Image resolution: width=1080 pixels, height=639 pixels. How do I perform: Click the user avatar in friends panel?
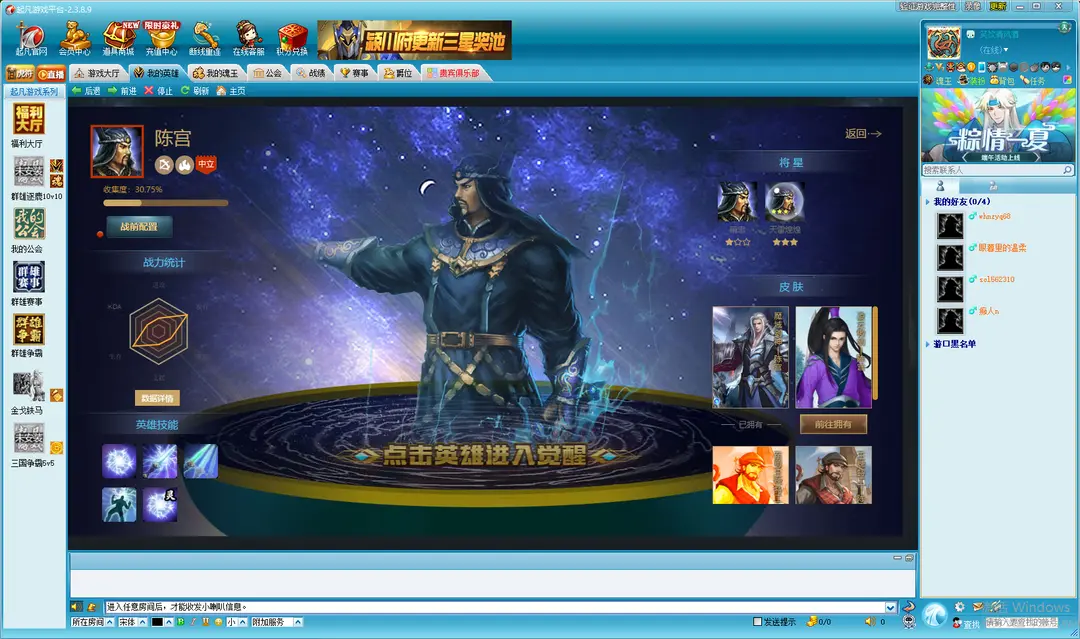(943, 43)
